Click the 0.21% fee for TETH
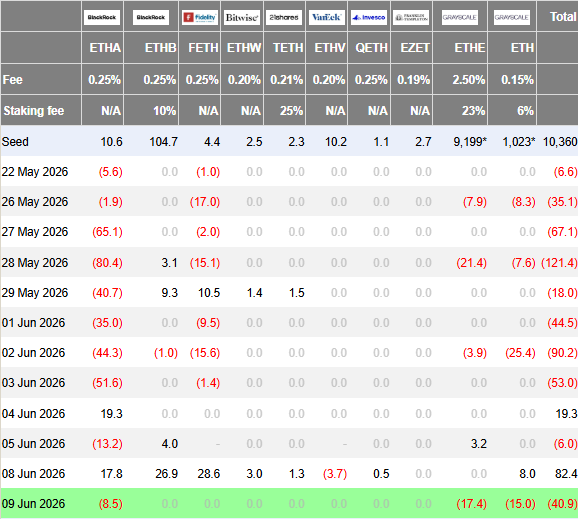578x519 pixels. [x=286, y=80]
